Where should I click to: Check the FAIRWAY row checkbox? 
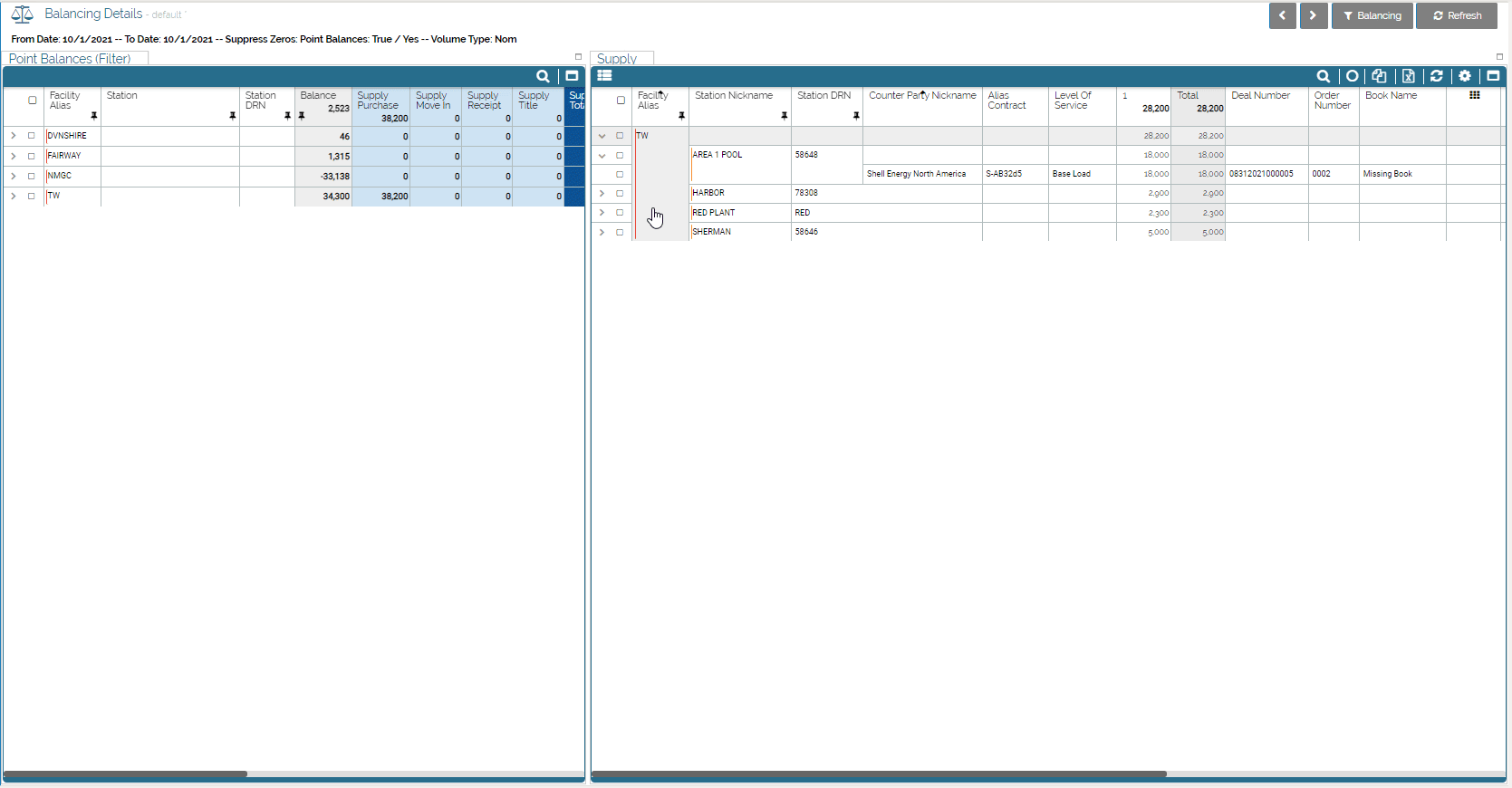click(x=32, y=156)
